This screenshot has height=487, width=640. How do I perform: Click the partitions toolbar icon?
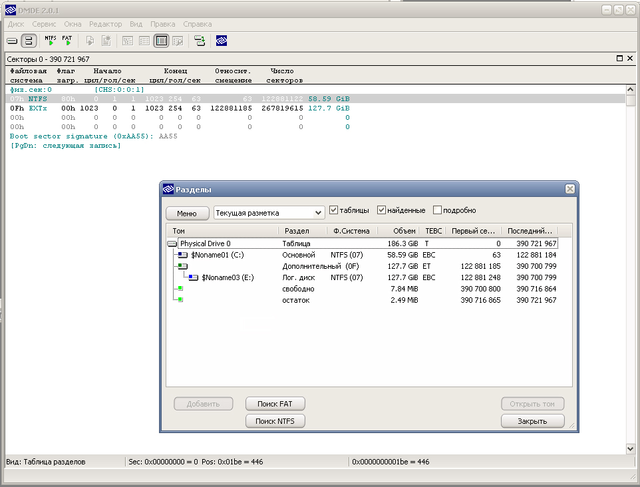click(x=30, y=41)
